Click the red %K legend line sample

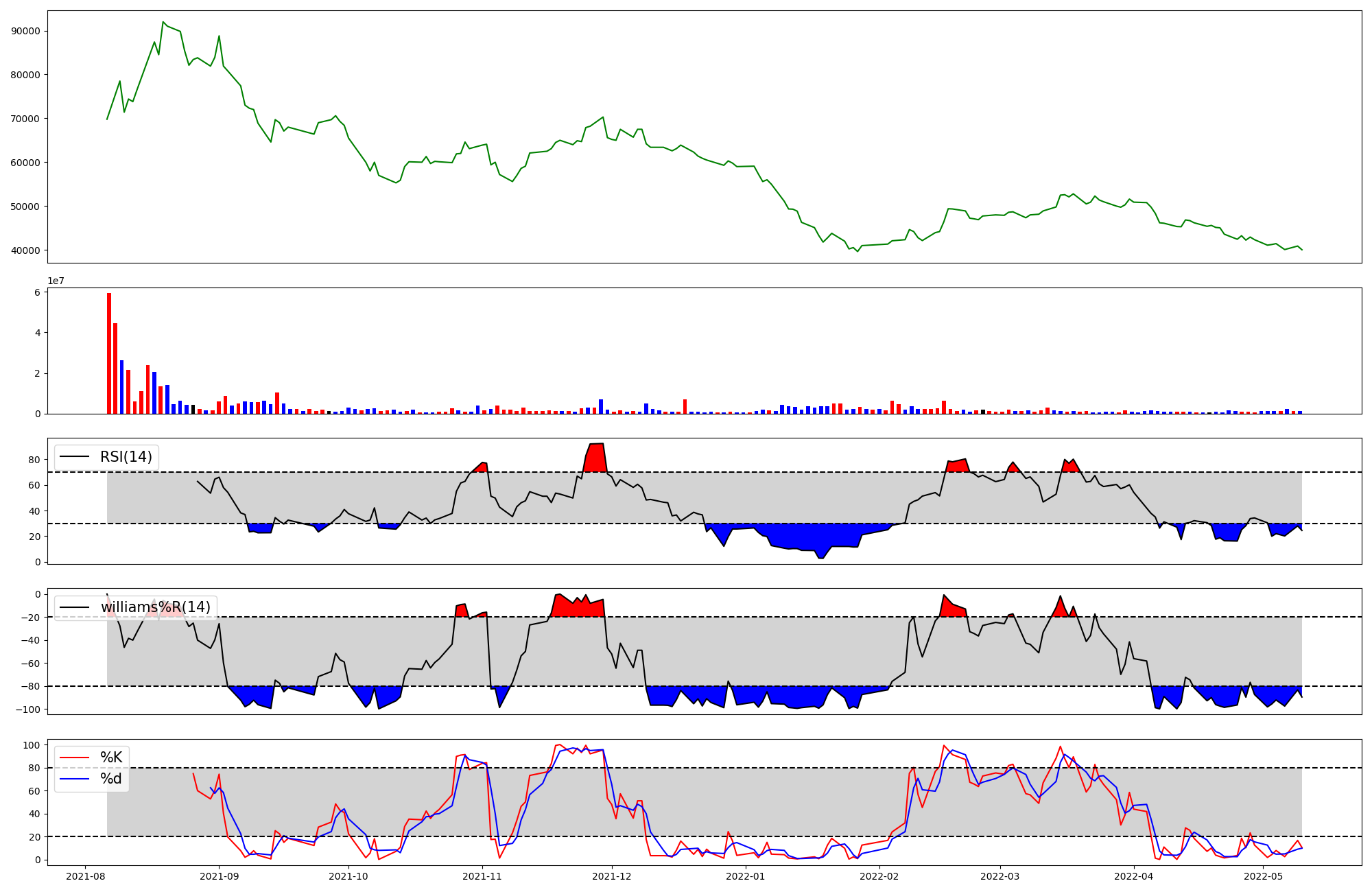(x=75, y=758)
